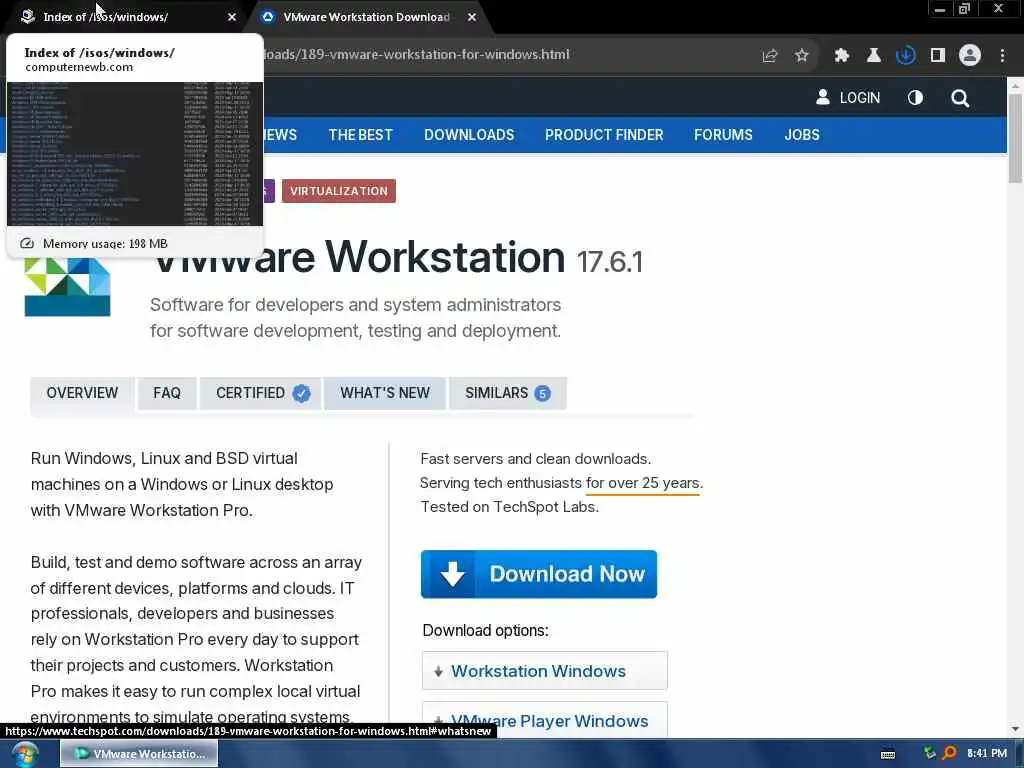The image size is (1024, 768).
Task: Toggle dark mode contrast icon
Action: click(915, 98)
